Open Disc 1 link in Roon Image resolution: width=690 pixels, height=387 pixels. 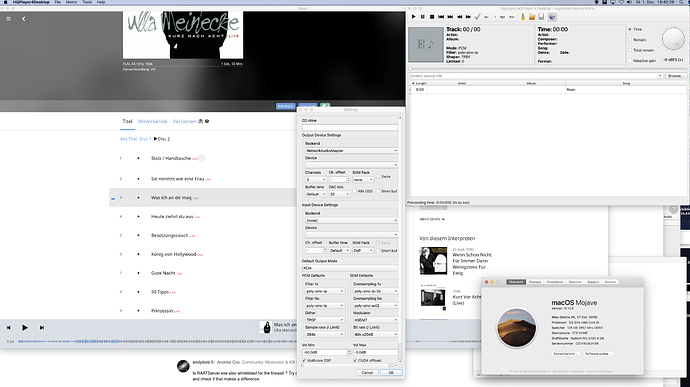point(145,139)
